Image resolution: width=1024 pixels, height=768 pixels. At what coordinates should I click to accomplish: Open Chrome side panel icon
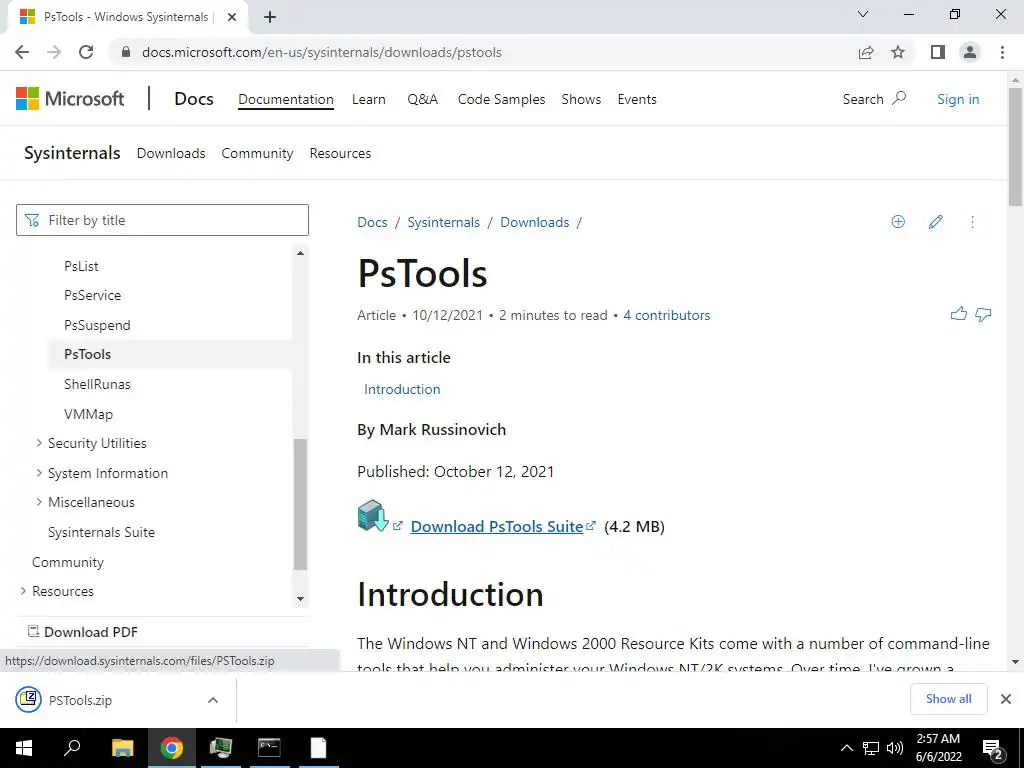(x=938, y=52)
